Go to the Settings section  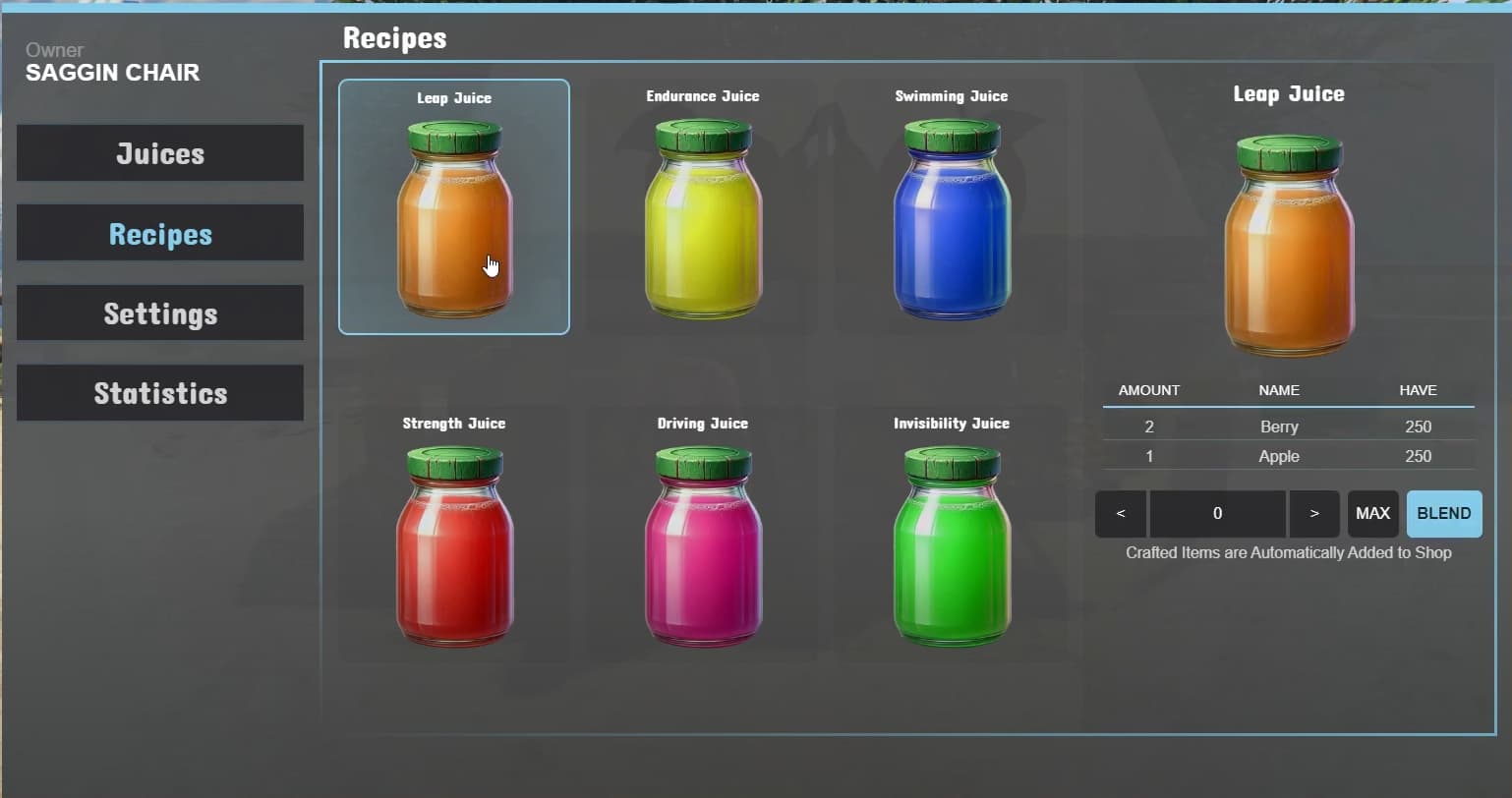[x=160, y=313]
